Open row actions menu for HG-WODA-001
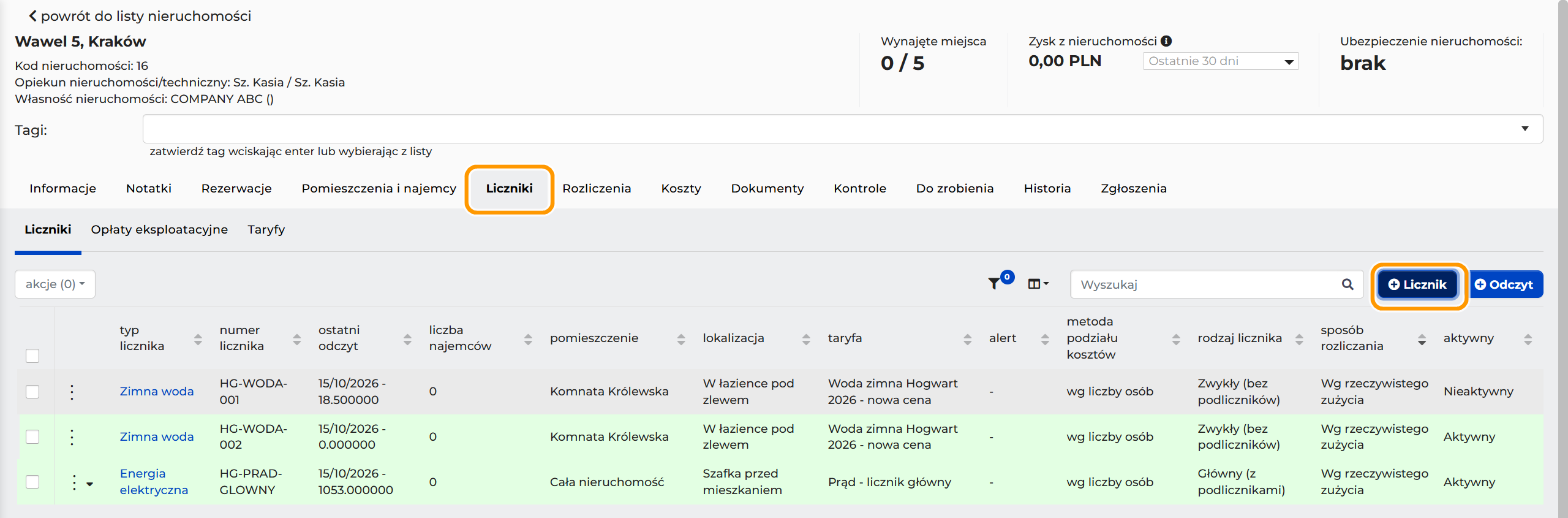 point(71,391)
